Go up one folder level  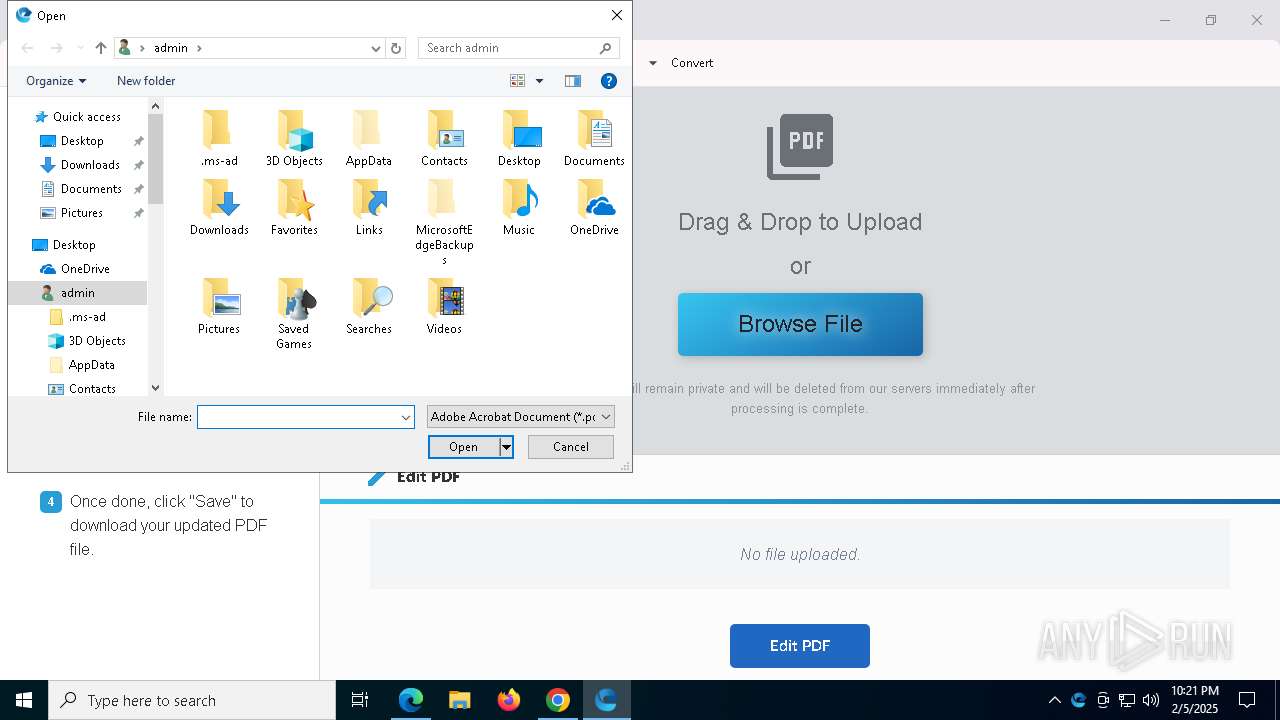(x=100, y=48)
